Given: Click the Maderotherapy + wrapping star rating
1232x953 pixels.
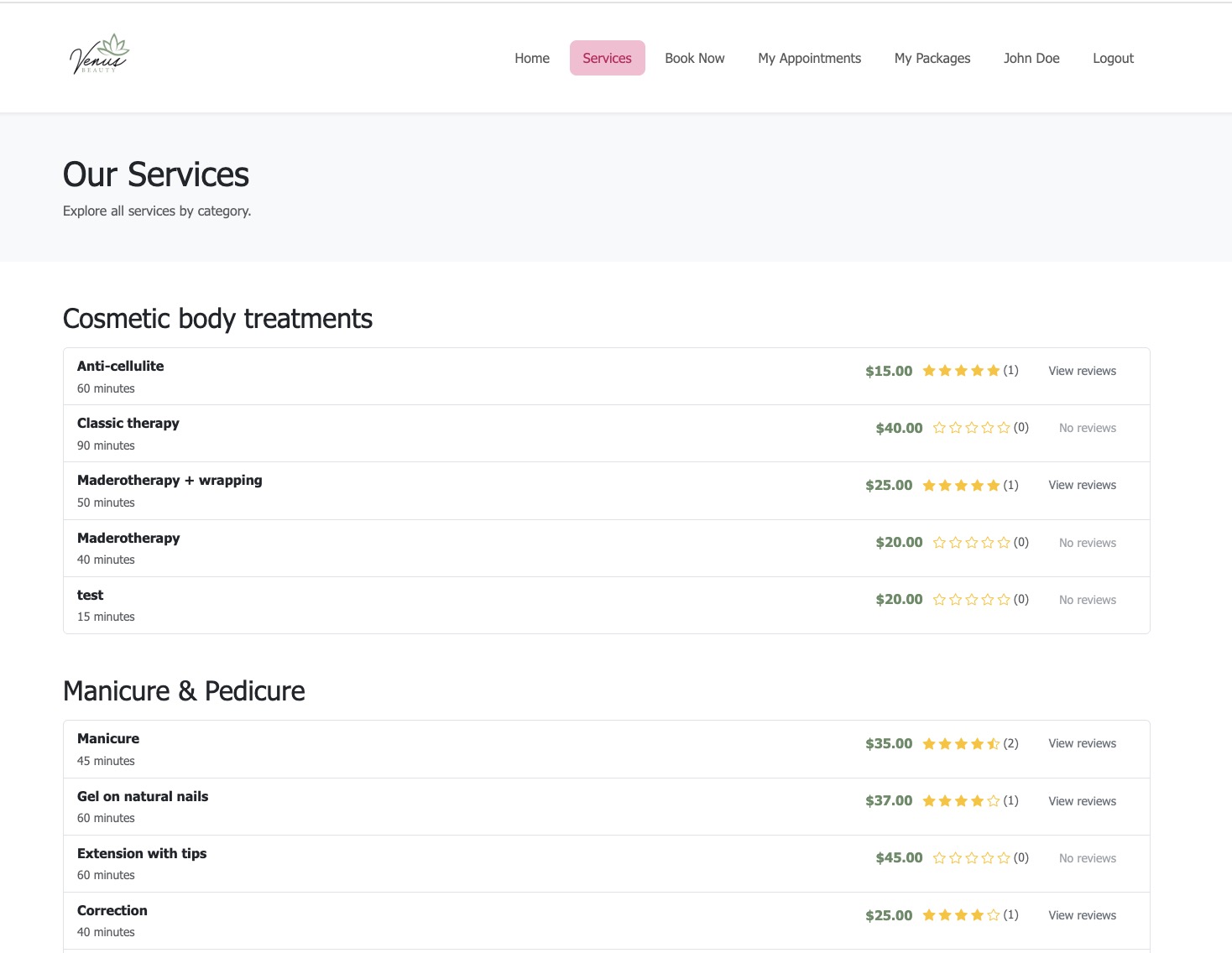Looking at the screenshot, I should (961, 486).
